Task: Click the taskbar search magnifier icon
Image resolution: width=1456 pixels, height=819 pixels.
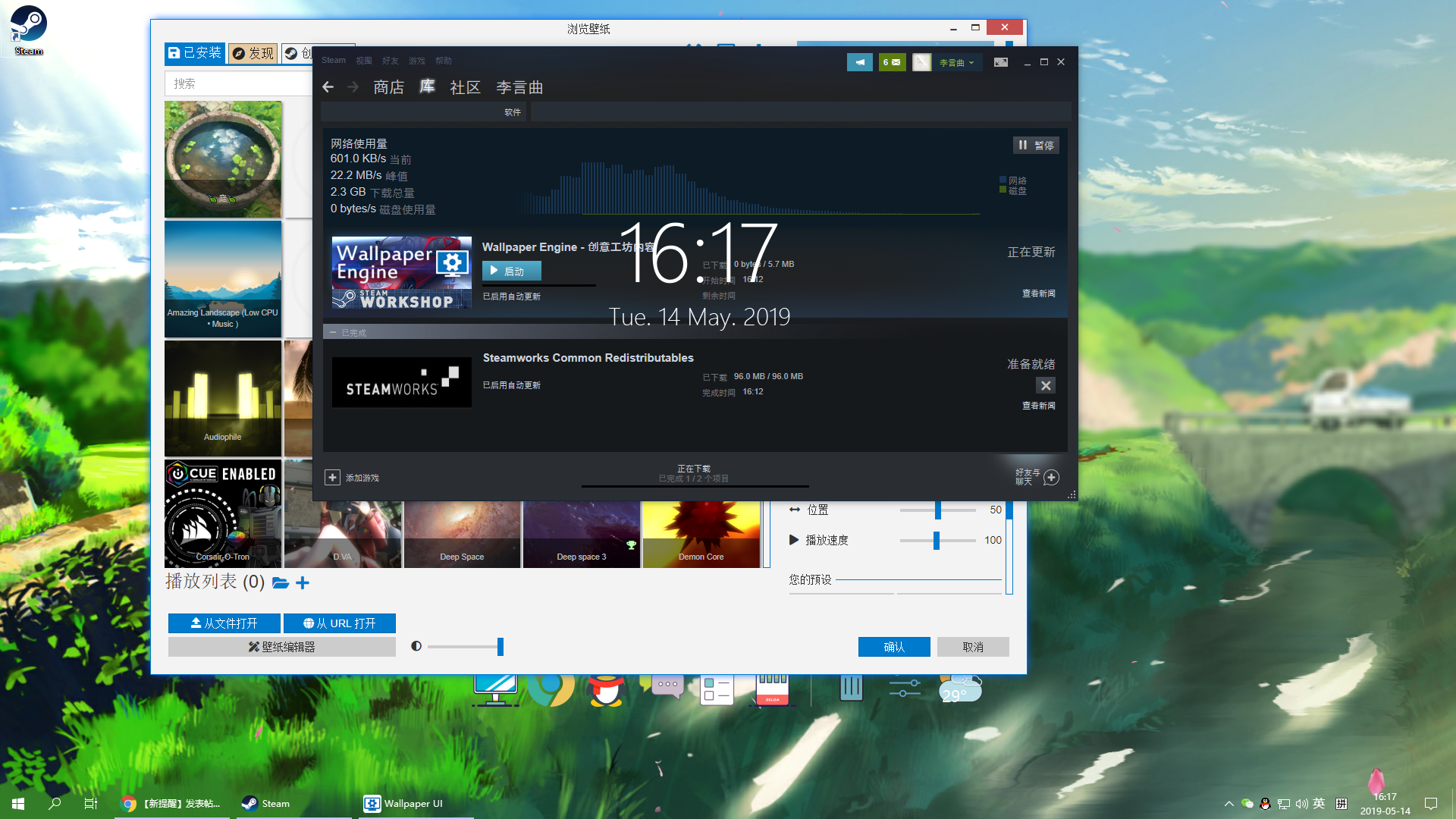Action: tap(55, 803)
